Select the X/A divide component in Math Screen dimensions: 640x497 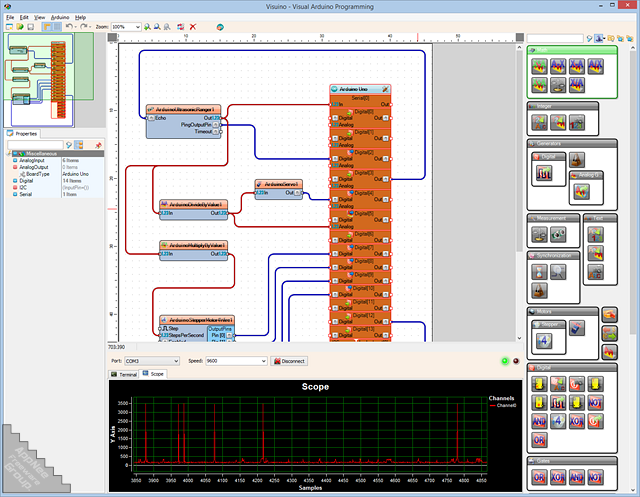(577, 85)
